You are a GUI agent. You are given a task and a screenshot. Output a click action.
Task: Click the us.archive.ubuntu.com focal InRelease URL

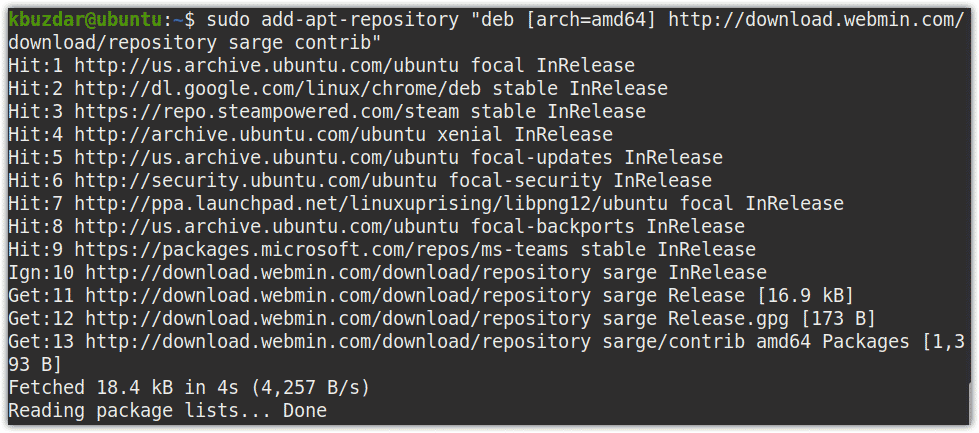tap(267, 66)
